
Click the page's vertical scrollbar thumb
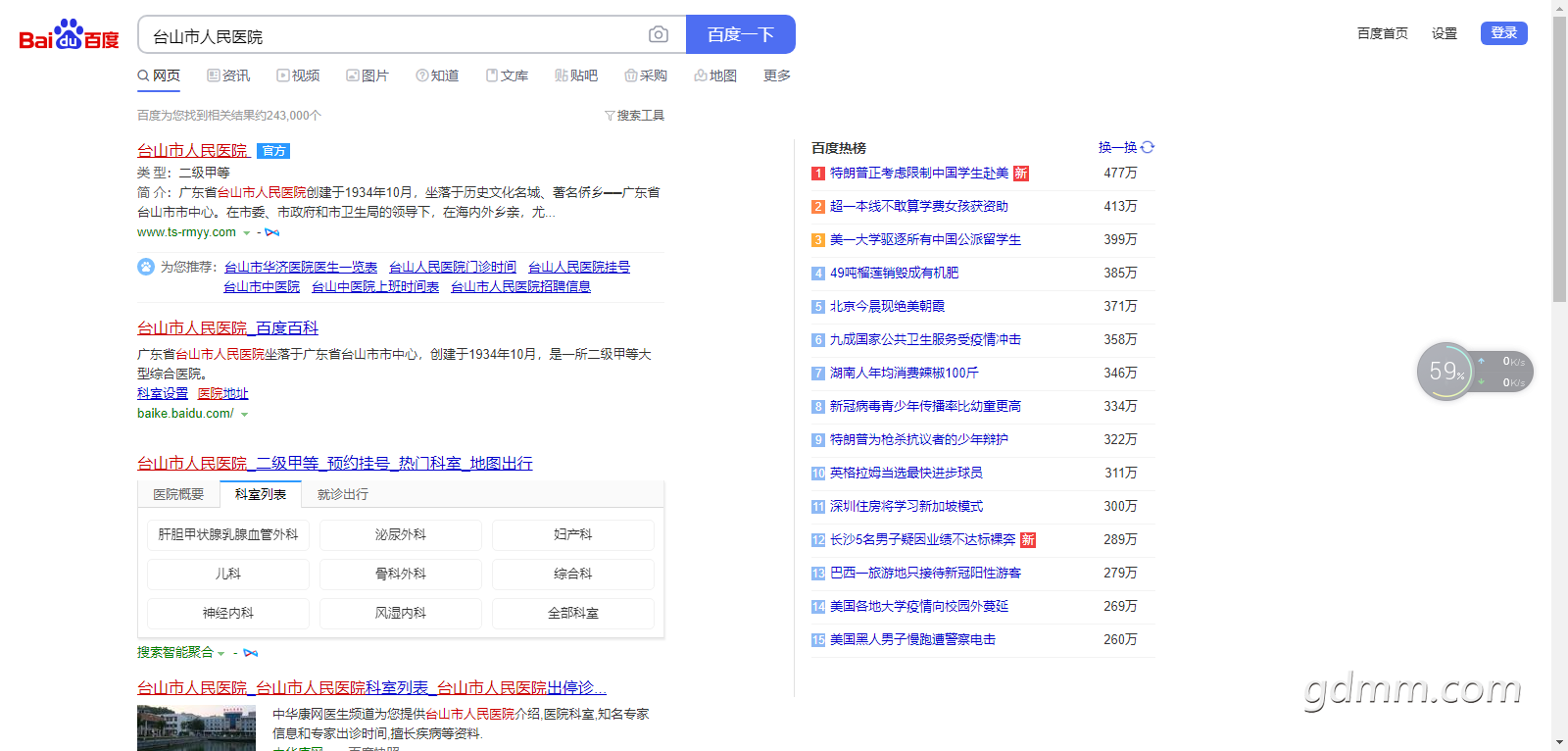[1559, 157]
